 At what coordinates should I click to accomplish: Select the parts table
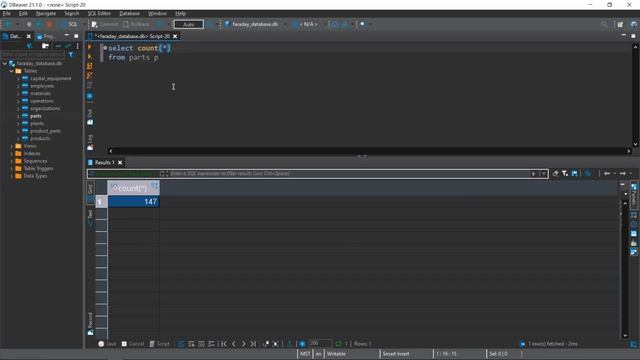[x=36, y=116]
